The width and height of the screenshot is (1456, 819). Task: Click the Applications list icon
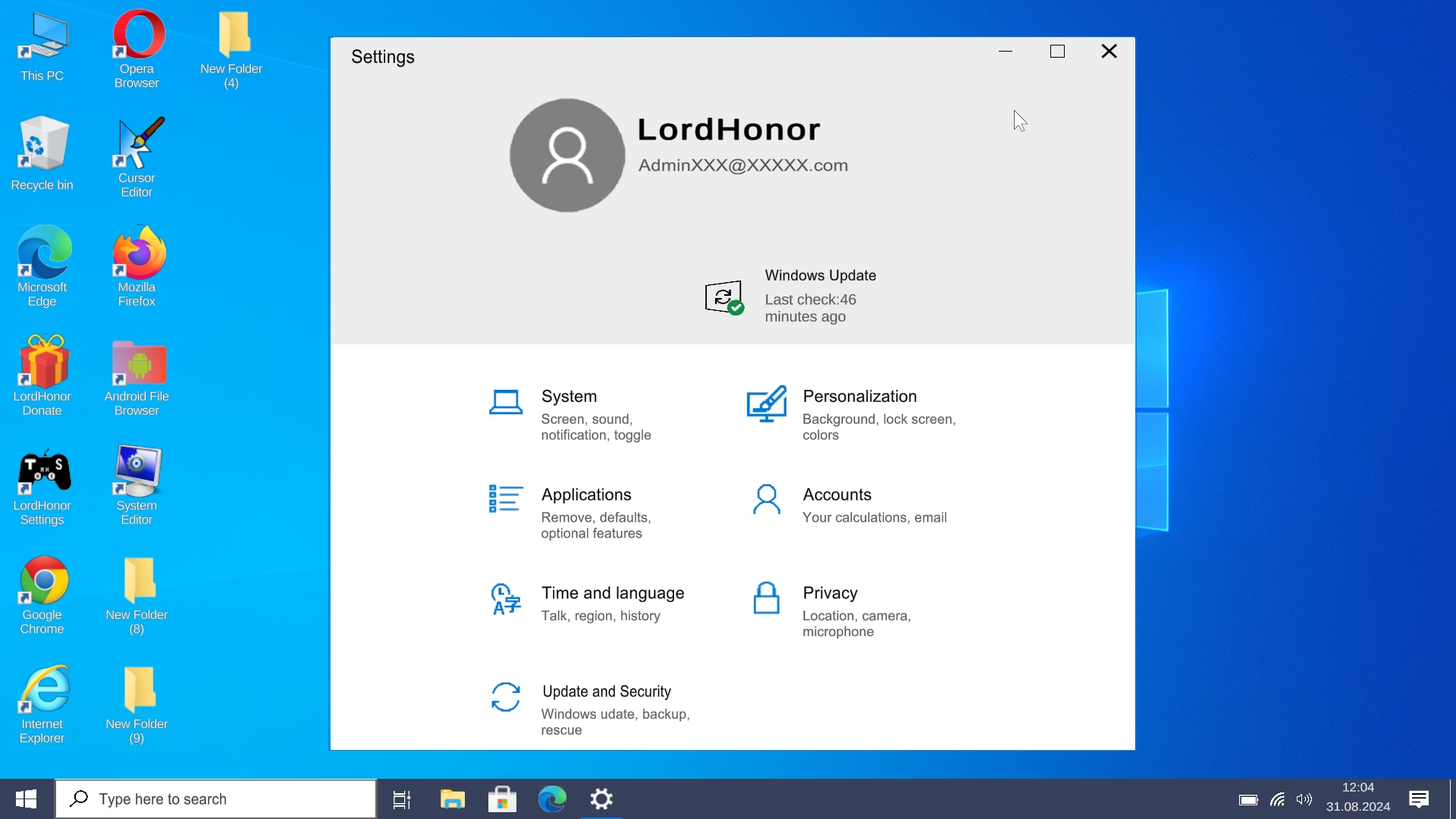coord(505,500)
